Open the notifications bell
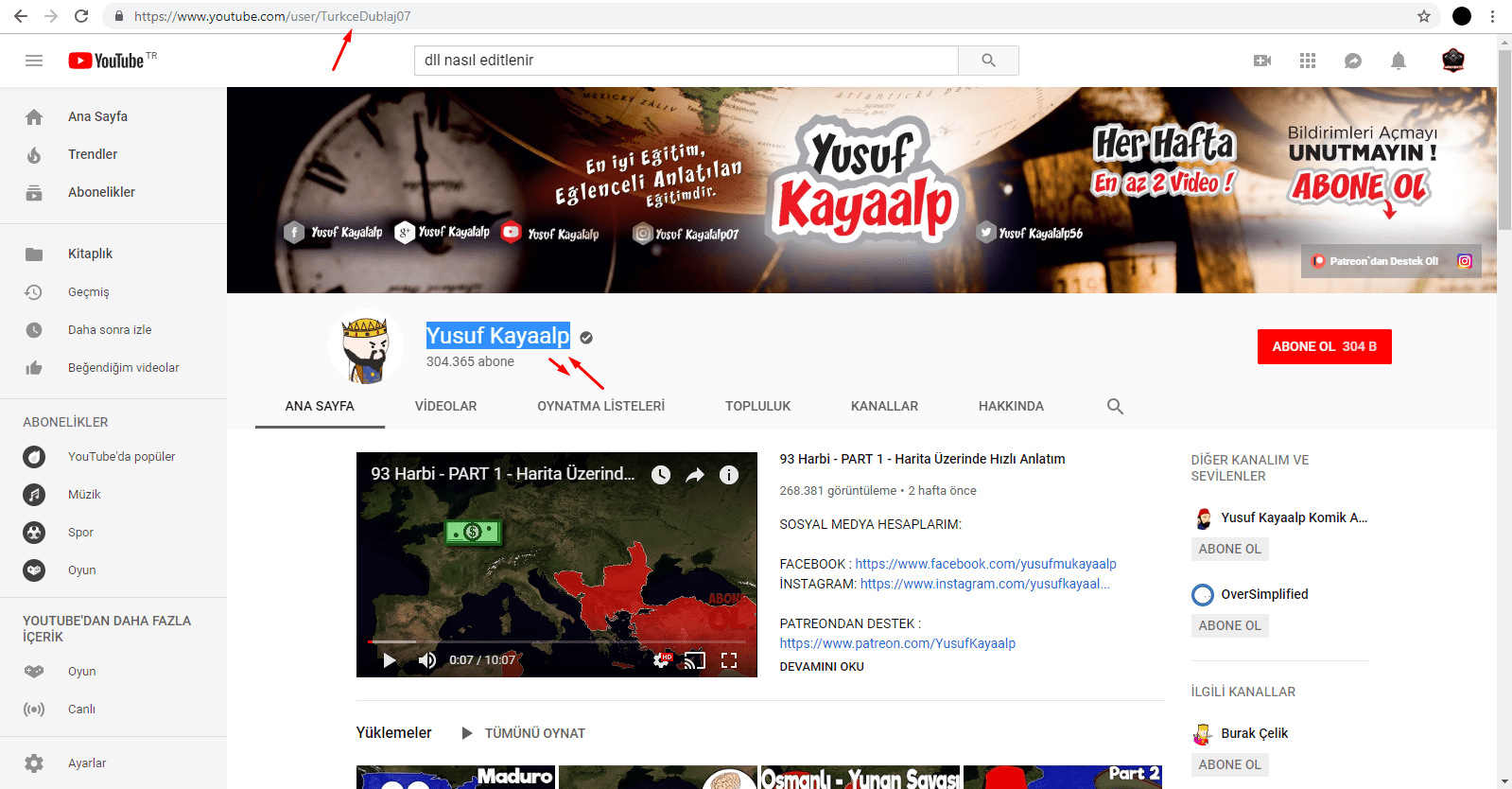The width and height of the screenshot is (1512, 789). pyautogui.click(x=1399, y=61)
